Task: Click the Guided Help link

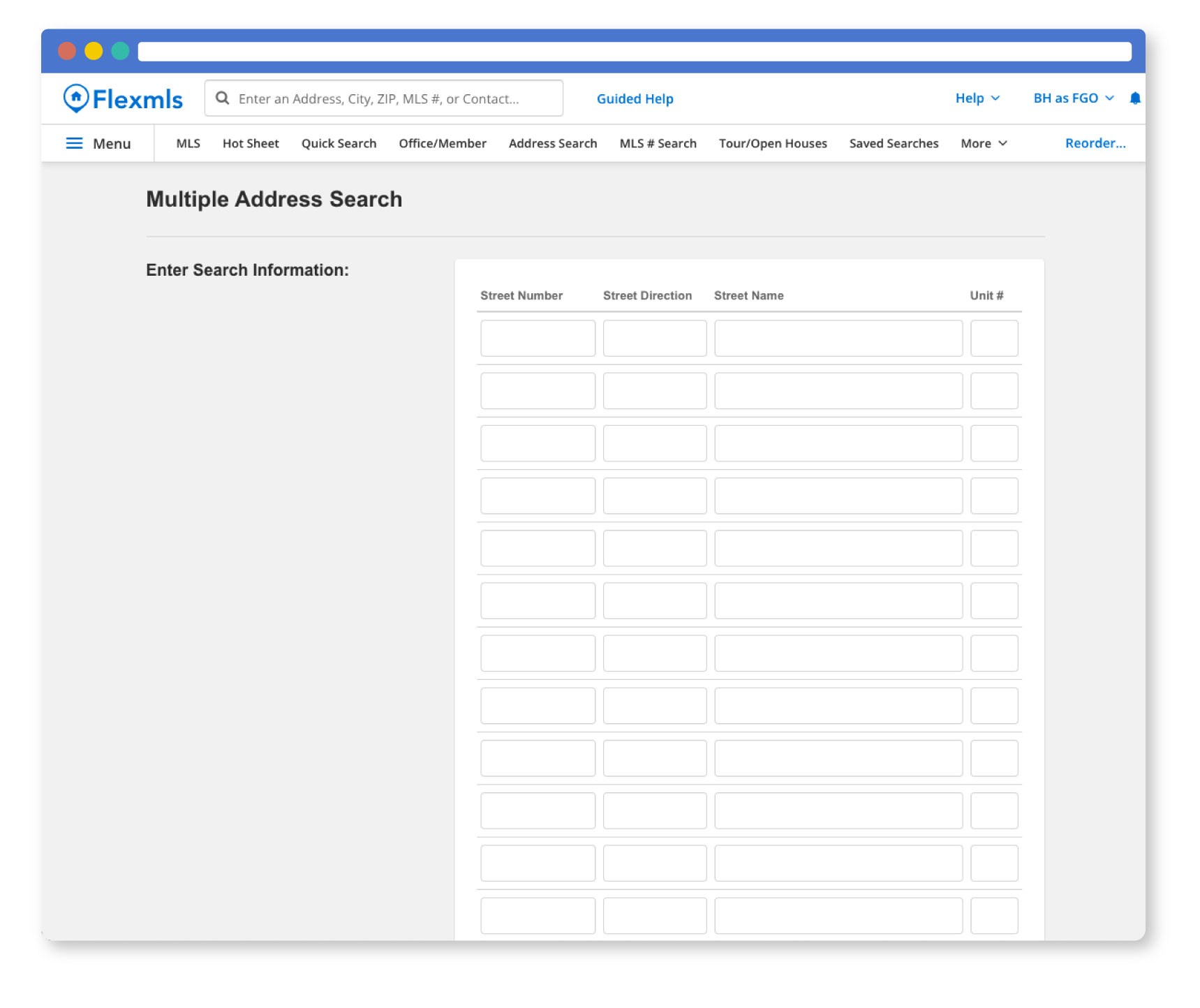Action: tap(635, 99)
